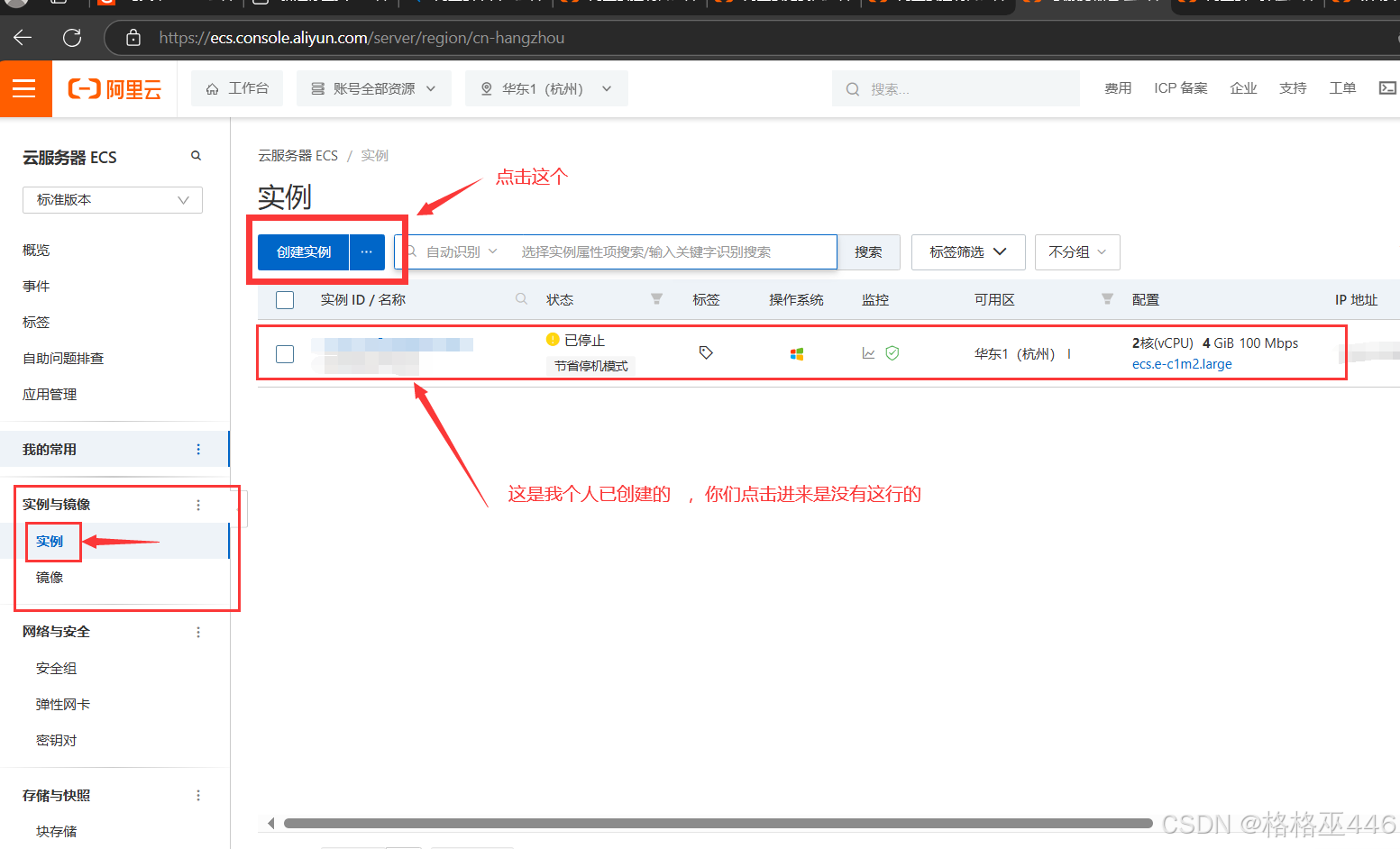Open 概览 in the sidebar
1400x849 pixels.
click(x=36, y=251)
